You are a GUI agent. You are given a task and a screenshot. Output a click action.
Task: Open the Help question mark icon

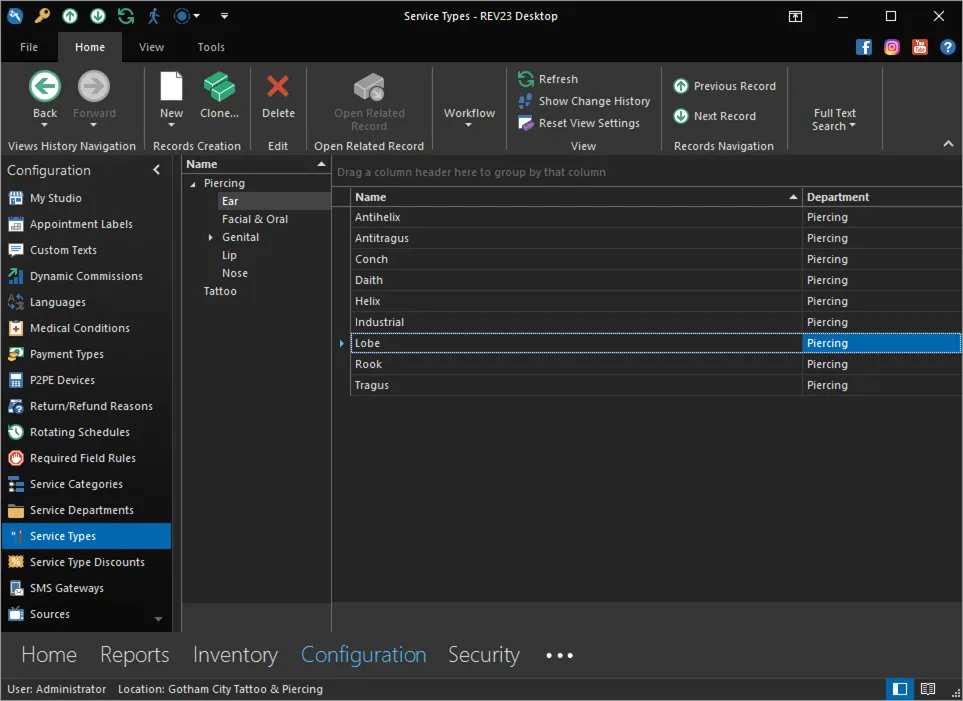click(x=948, y=47)
